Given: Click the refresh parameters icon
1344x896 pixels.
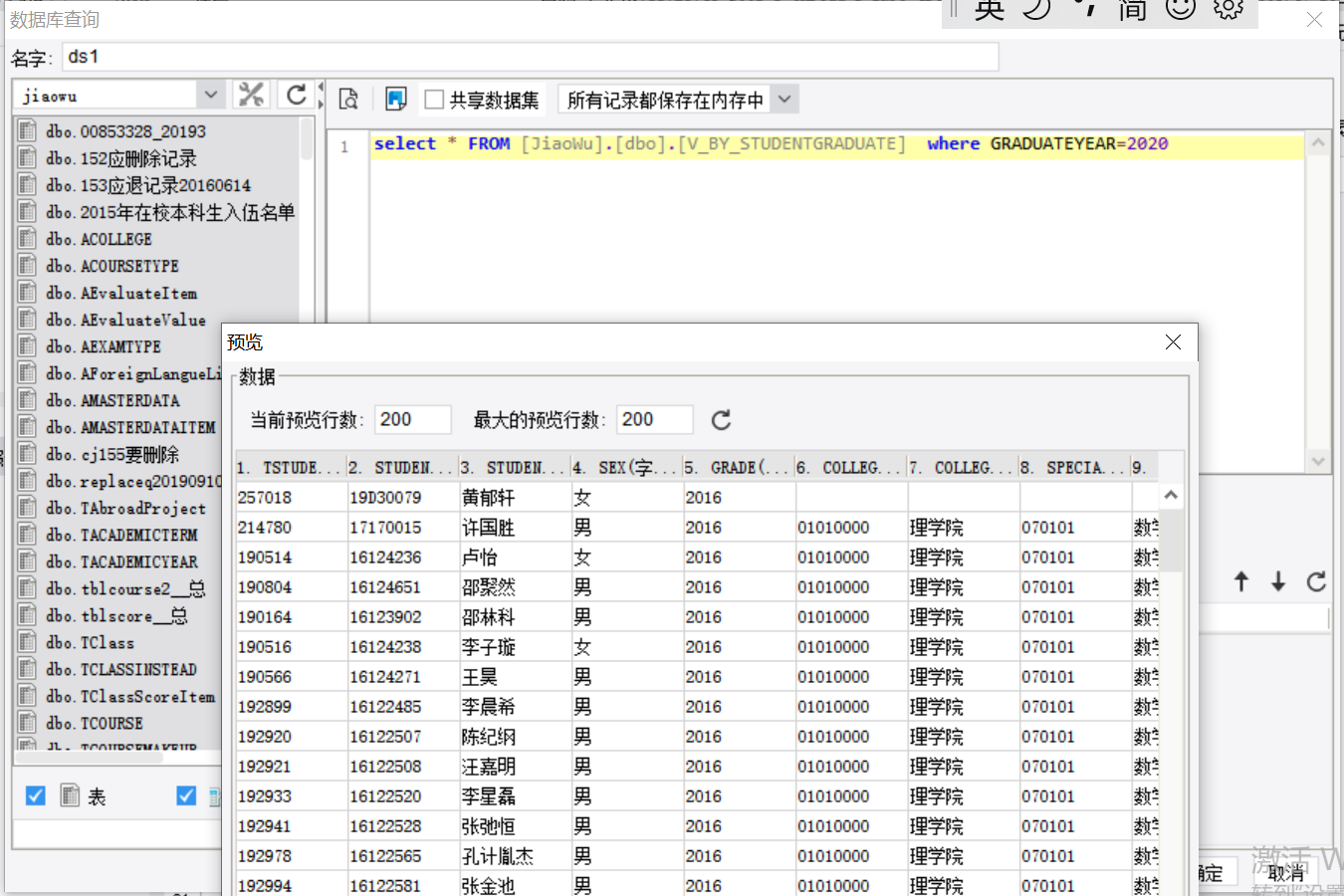Looking at the screenshot, I should 1316,581.
